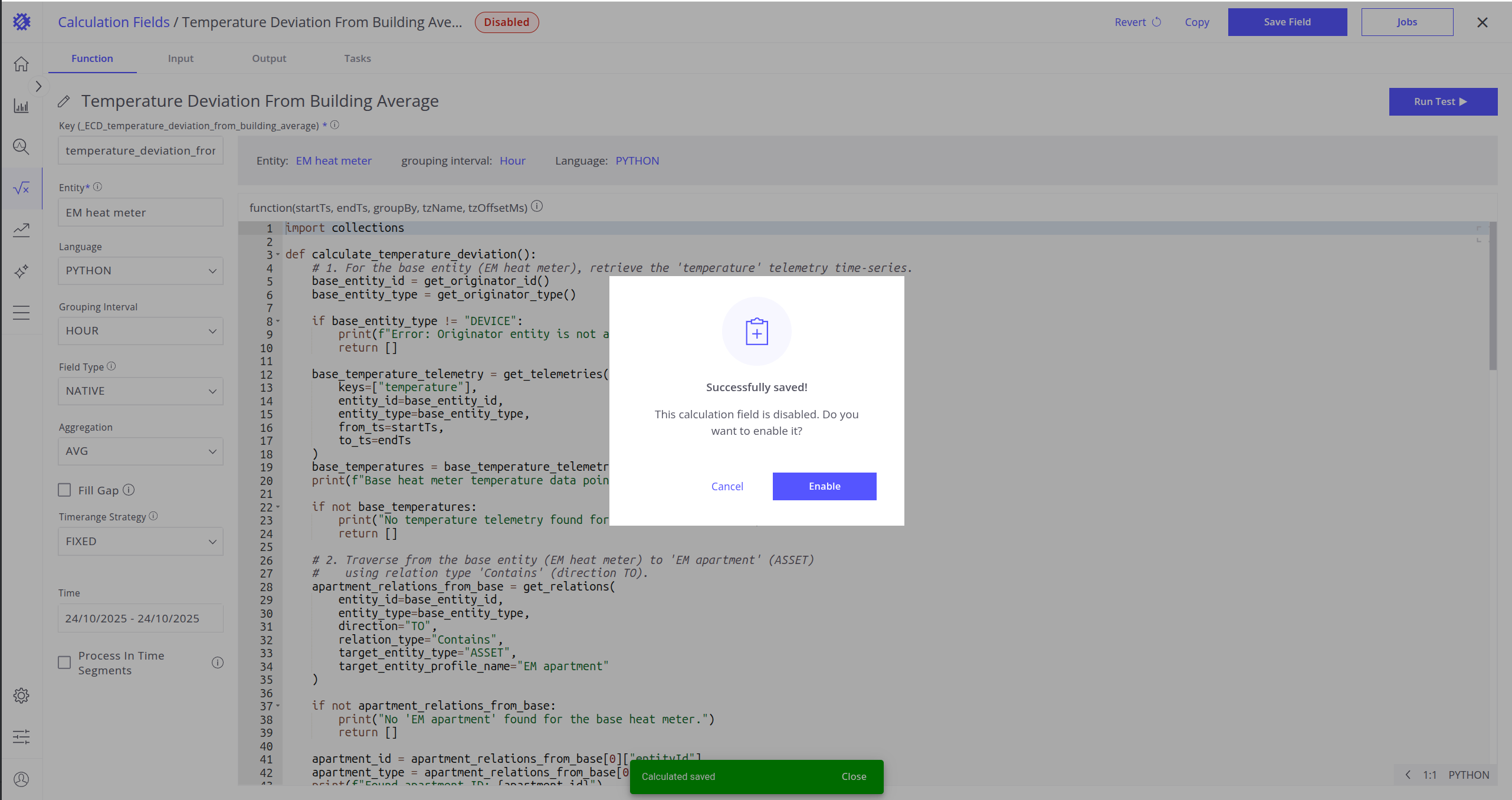Screen dimensions: 1512x800
Task: Click the sliders configuration icon
Action: coord(21,736)
